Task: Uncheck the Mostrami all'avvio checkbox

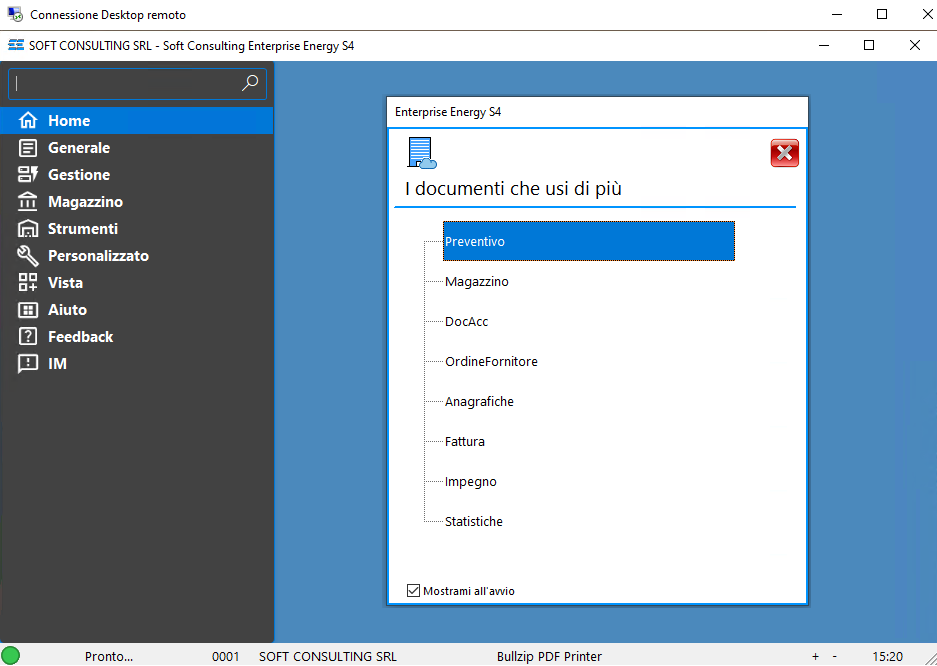Action: point(414,591)
